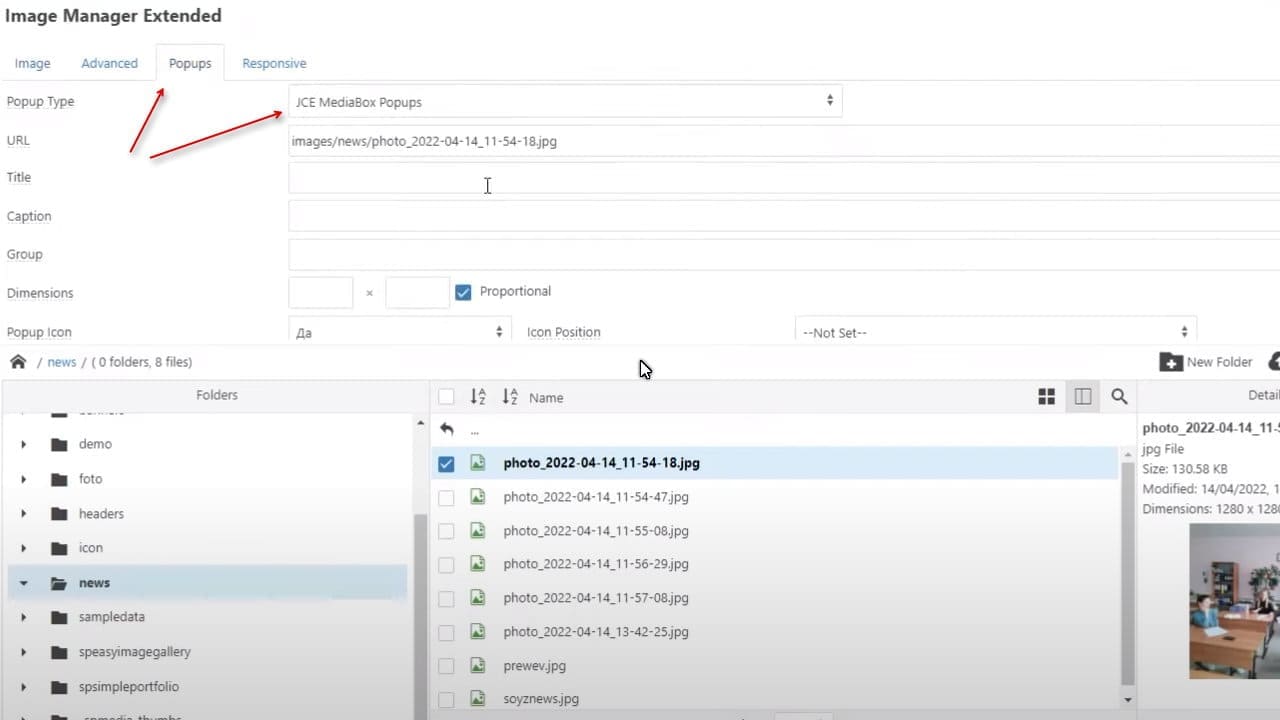The image size is (1280, 720).
Task: Select the Popups tab
Action: [x=190, y=63]
